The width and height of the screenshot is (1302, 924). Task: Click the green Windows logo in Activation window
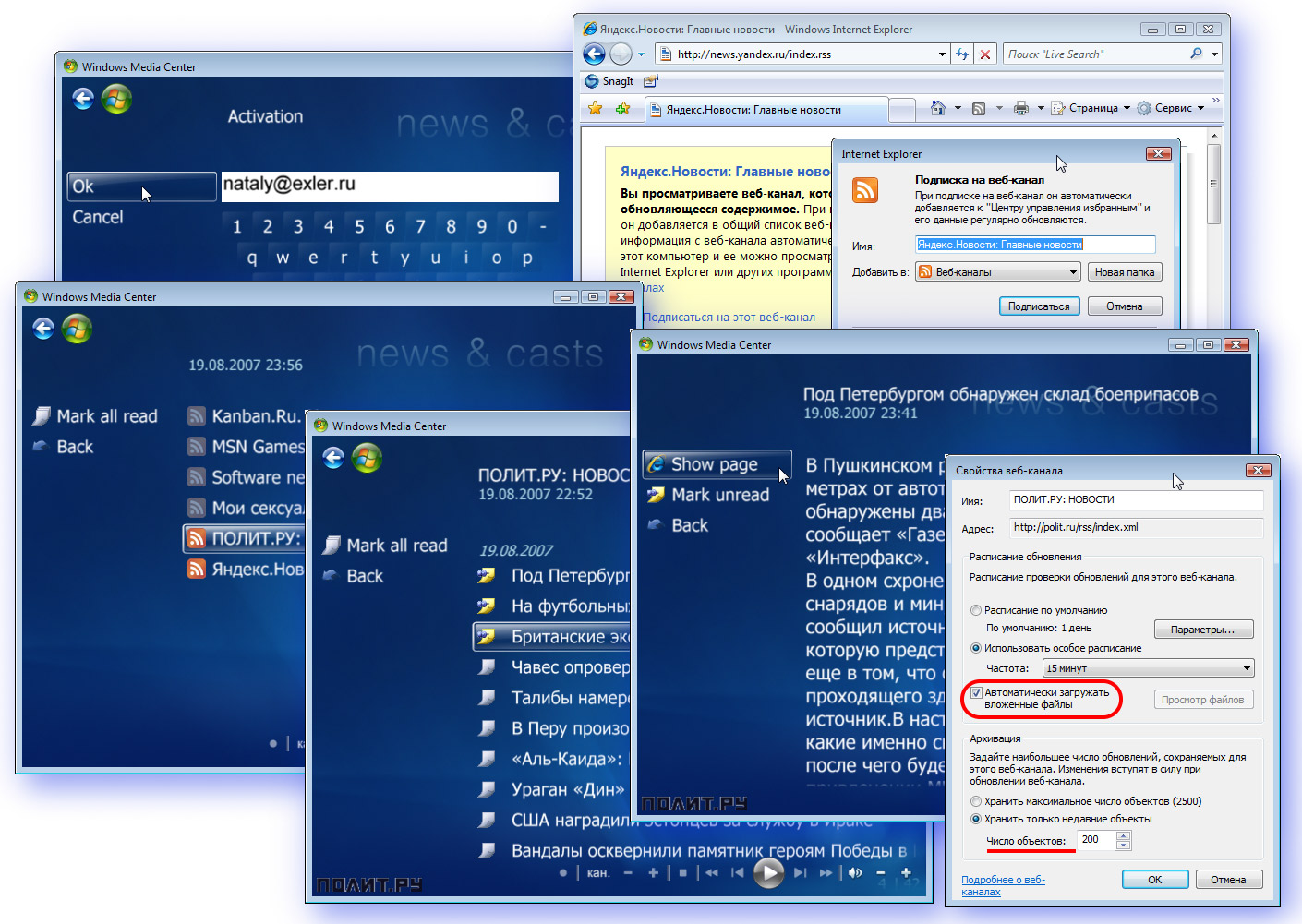click(x=116, y=99)
